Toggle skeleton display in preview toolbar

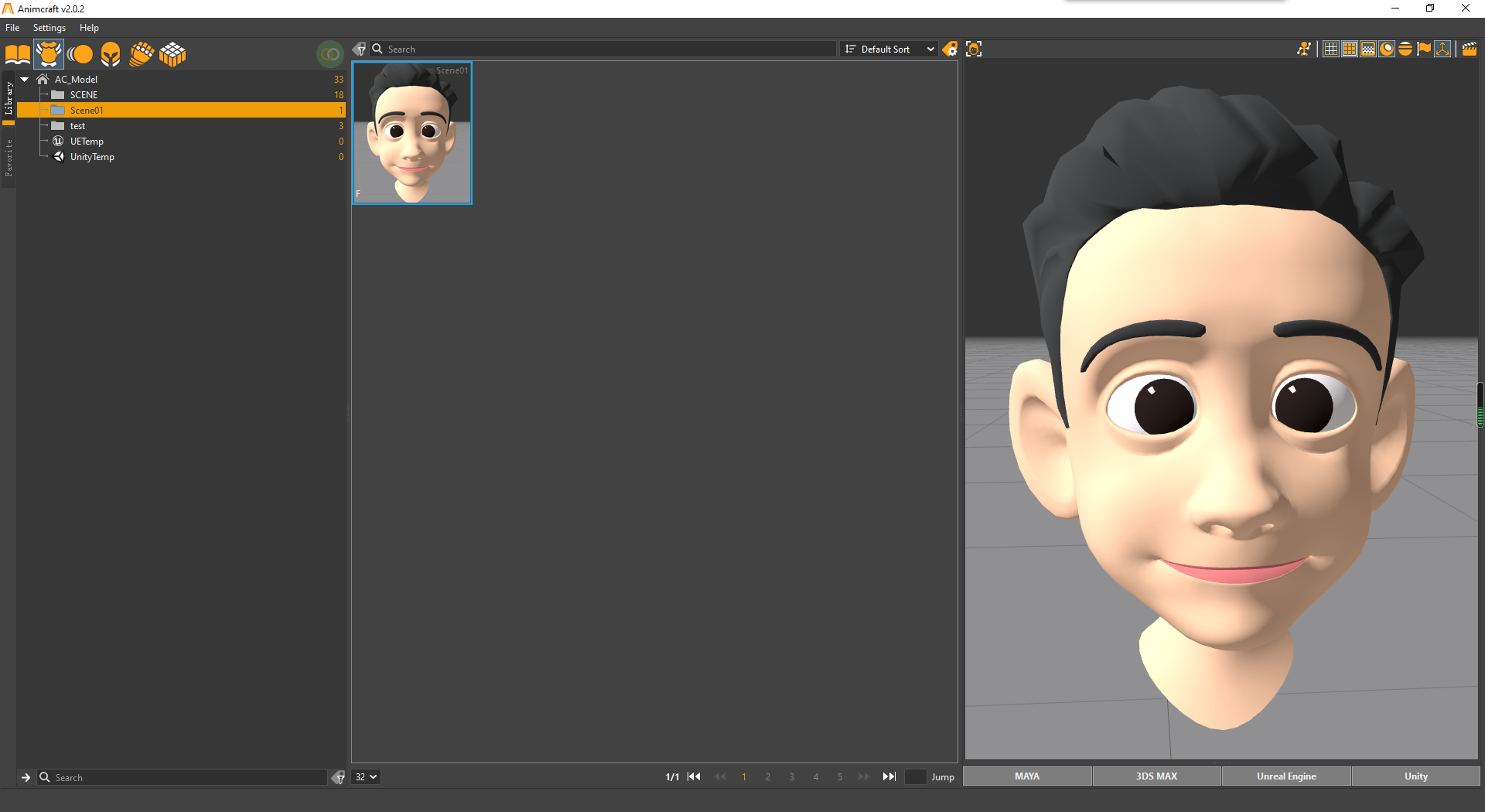pyautogui.click(x=1304, y=49)
